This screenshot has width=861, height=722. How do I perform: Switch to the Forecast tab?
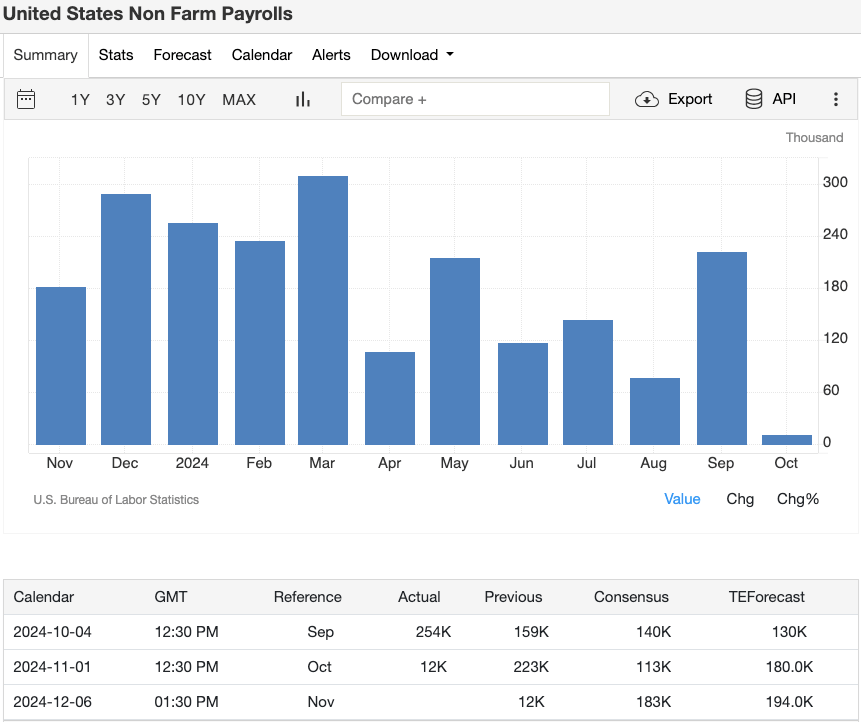(182, 55)
